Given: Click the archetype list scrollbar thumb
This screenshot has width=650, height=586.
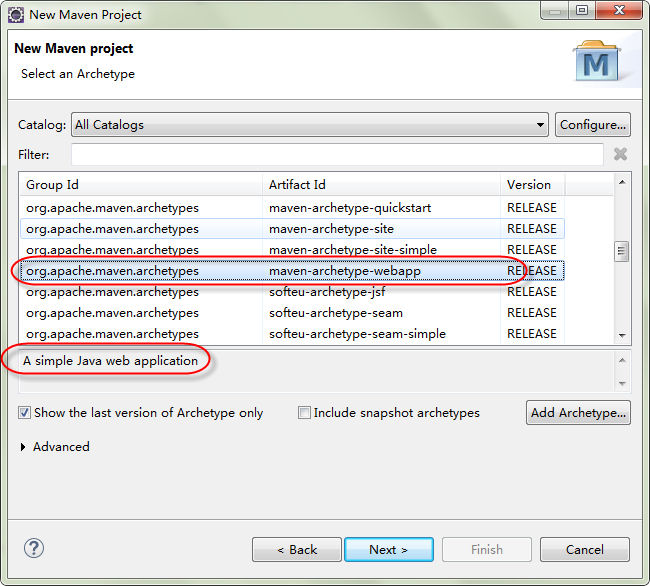Looking at the screenshot, I should (621, 251).
